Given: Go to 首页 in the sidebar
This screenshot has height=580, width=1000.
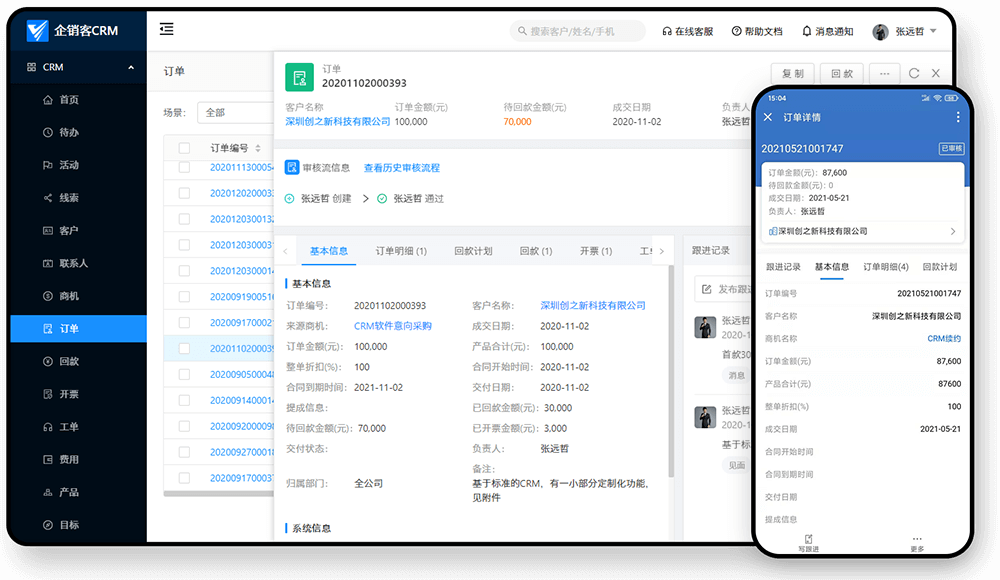Looking at the screenshot, I should pos(68,100).
